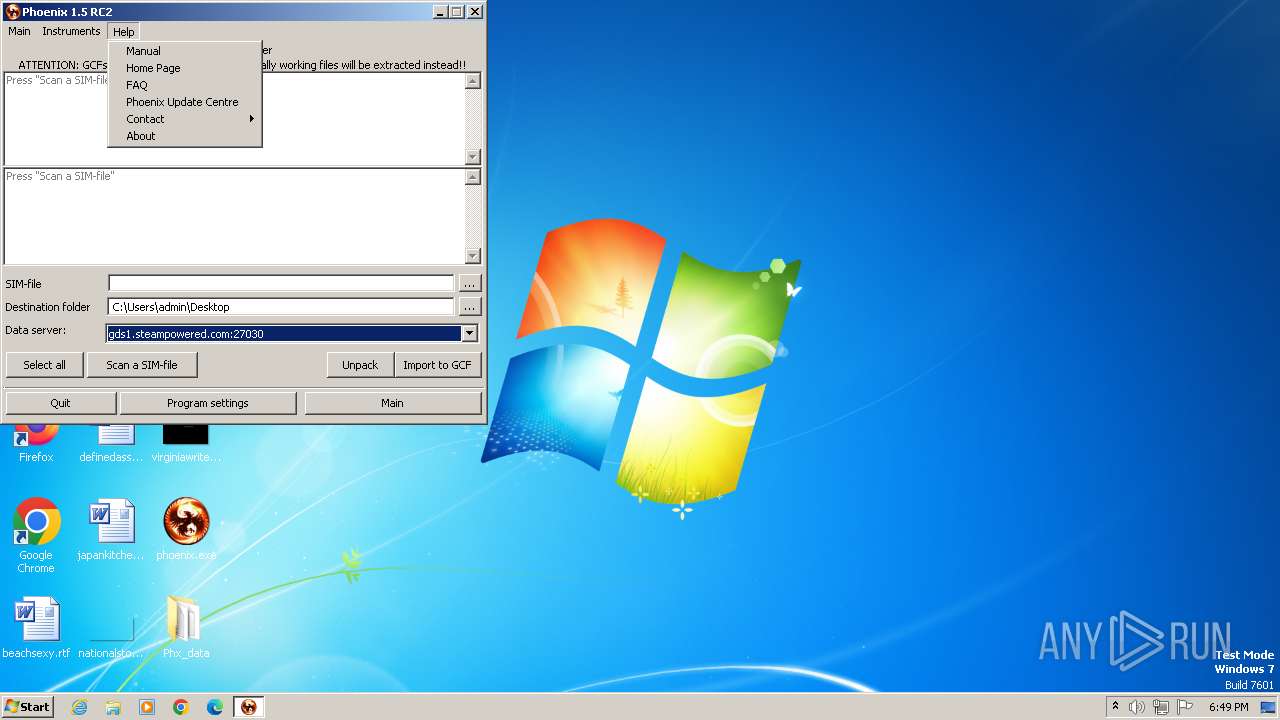Viewport: 1280px width, 720px height.
Task: Choose FAQ in the Help menu
Action: (184, 85)
